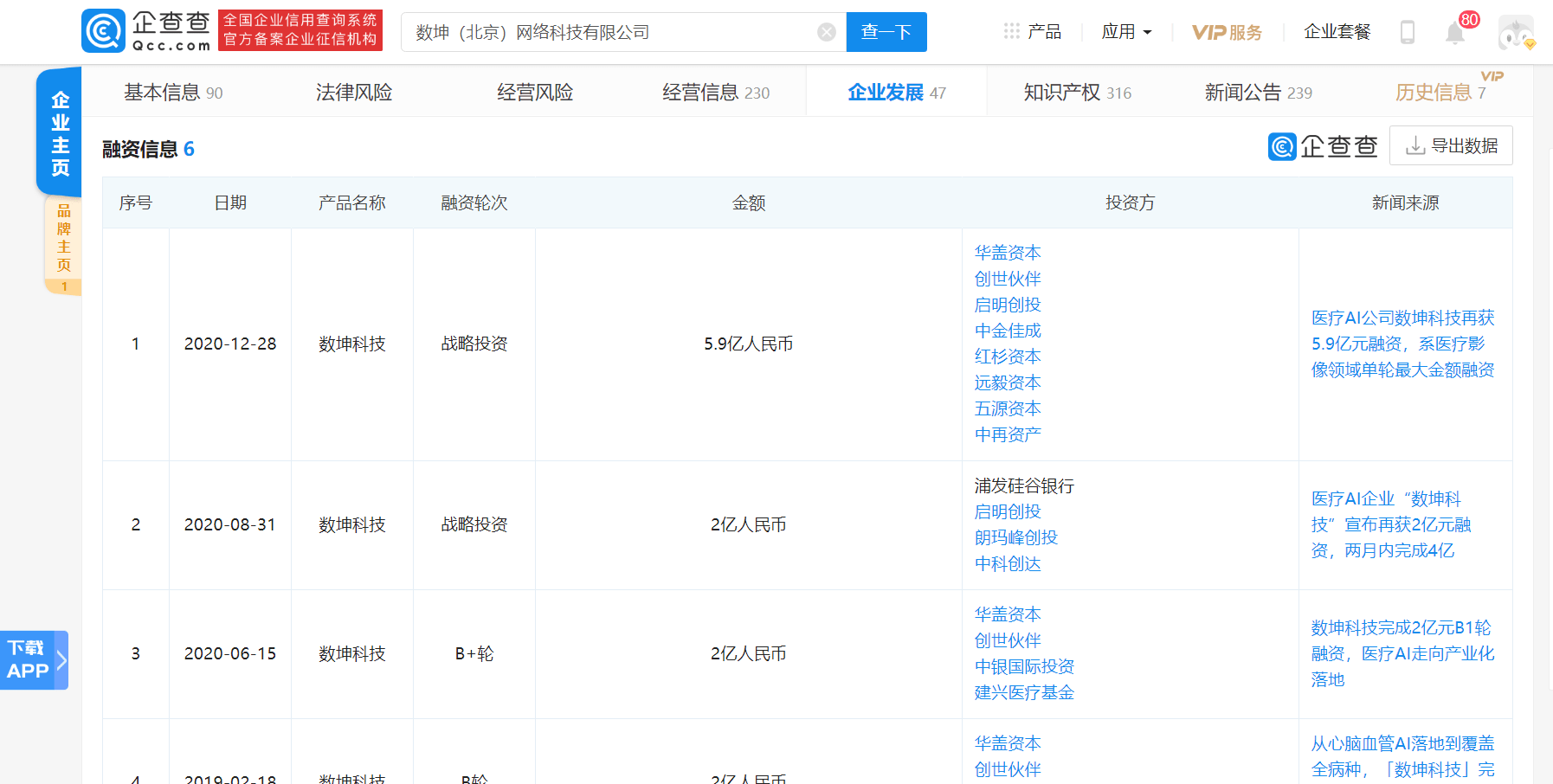1553x784 pixels.
Task: Switch to the 知识产权 tab
Action: coord(1078,92)
